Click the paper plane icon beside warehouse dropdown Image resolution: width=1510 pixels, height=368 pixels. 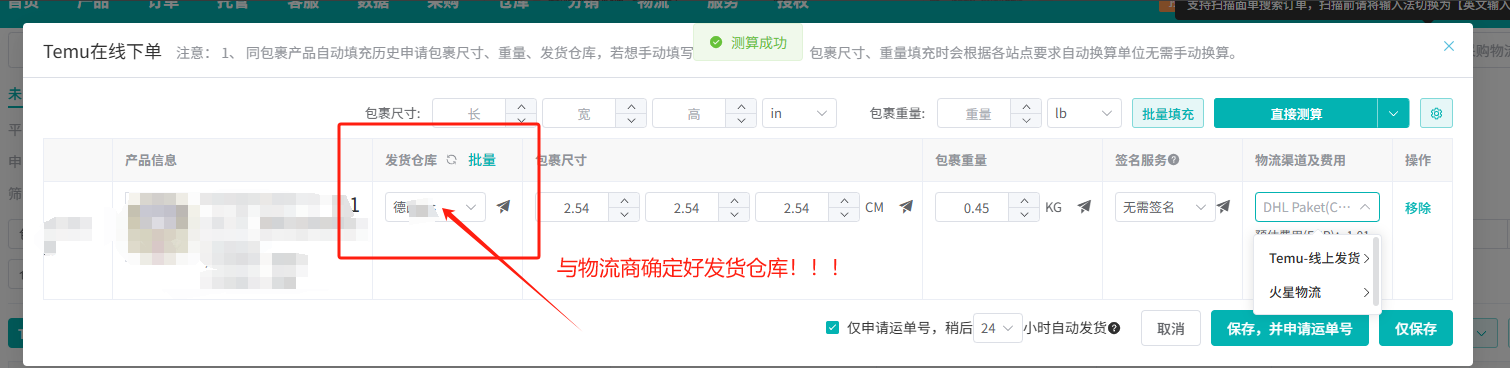[x=504, y=207]
